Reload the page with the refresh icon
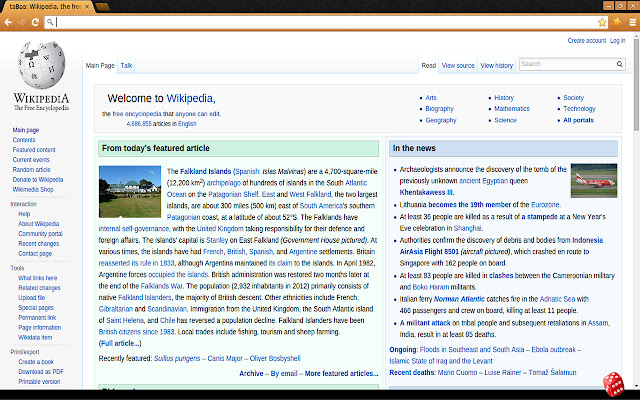Image resolution: width=640 pixels, height=400 pixels. coord(35,22)
